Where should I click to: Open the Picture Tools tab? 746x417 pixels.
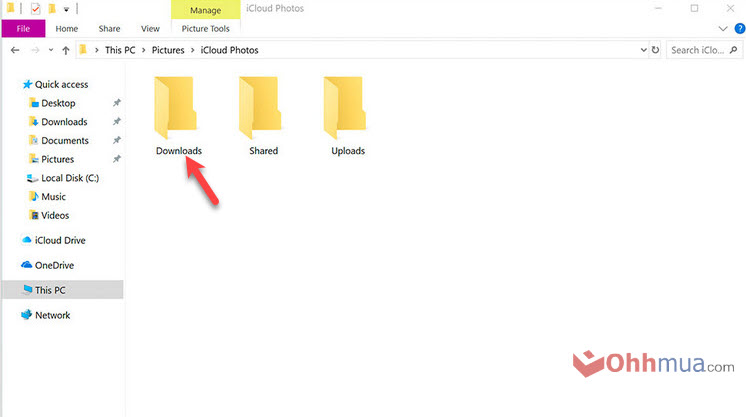[206, 29]
